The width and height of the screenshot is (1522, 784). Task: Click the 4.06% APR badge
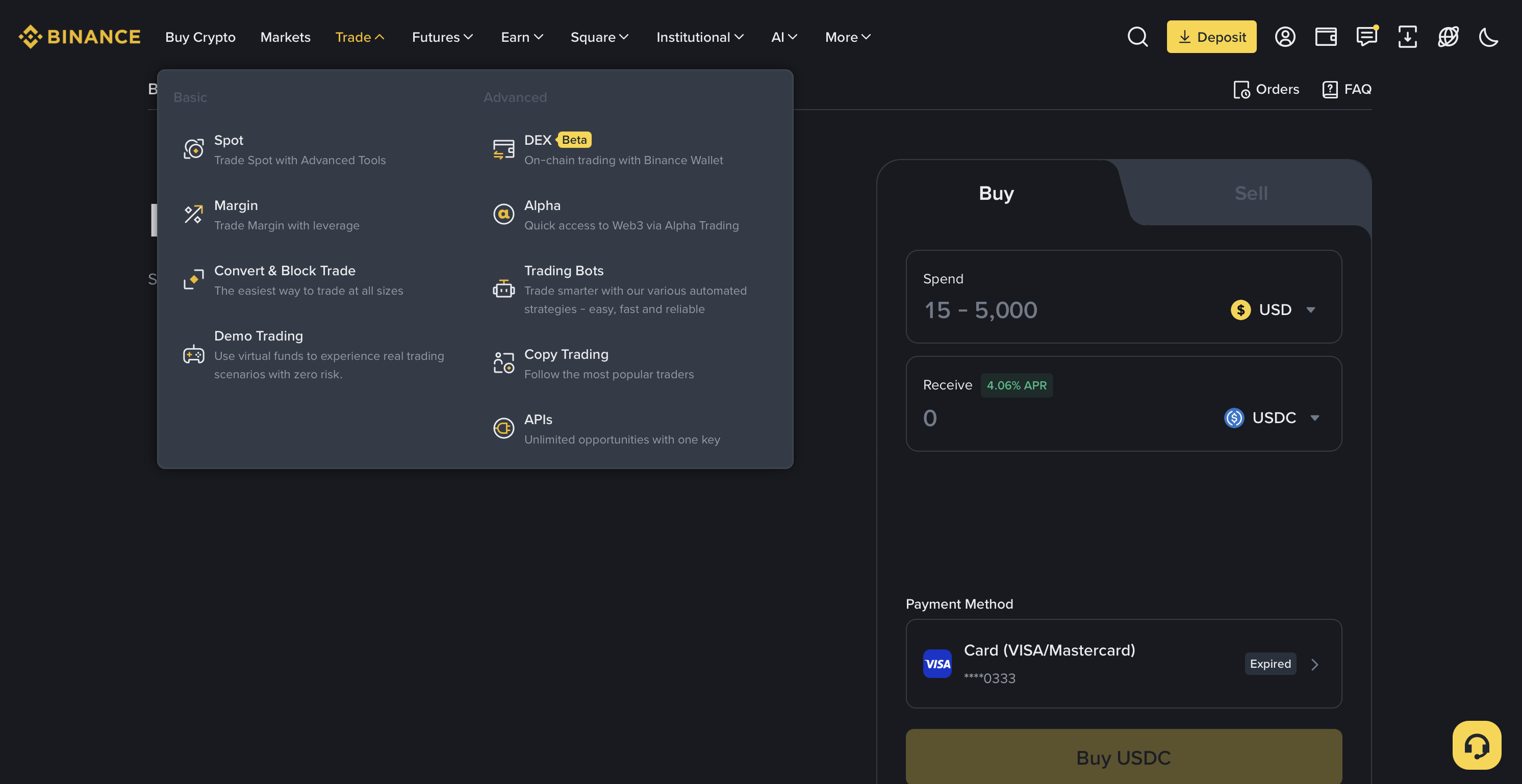coord(1017,385)
